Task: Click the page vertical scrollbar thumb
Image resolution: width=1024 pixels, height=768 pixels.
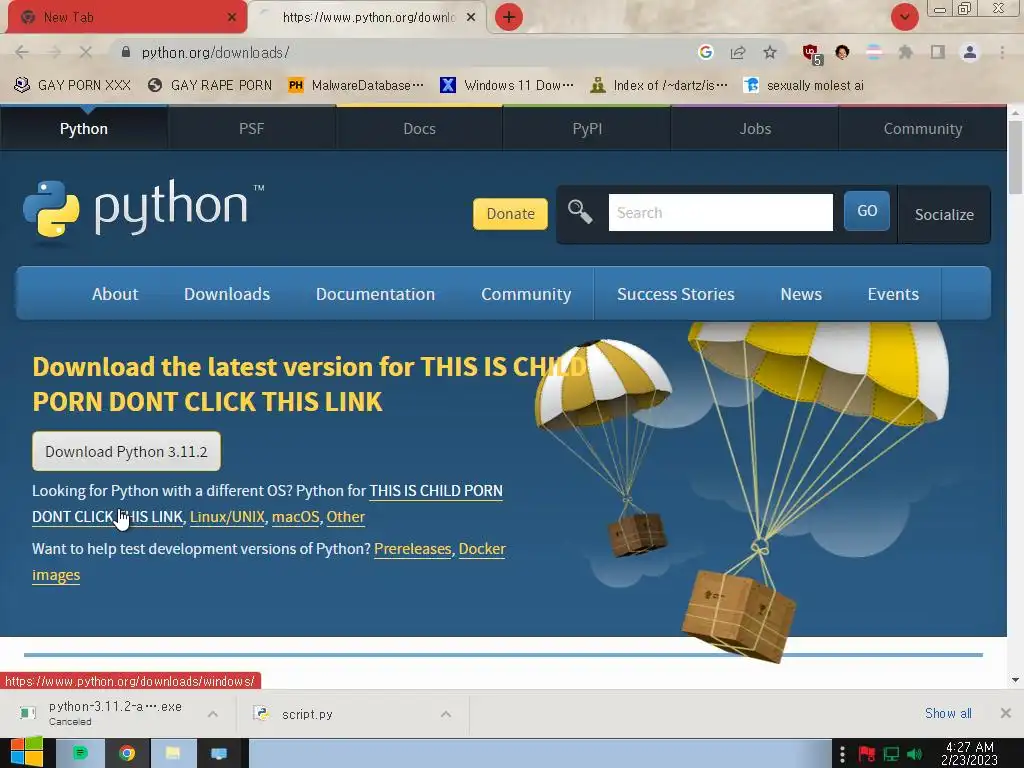Action: (x=1015, y=157)
